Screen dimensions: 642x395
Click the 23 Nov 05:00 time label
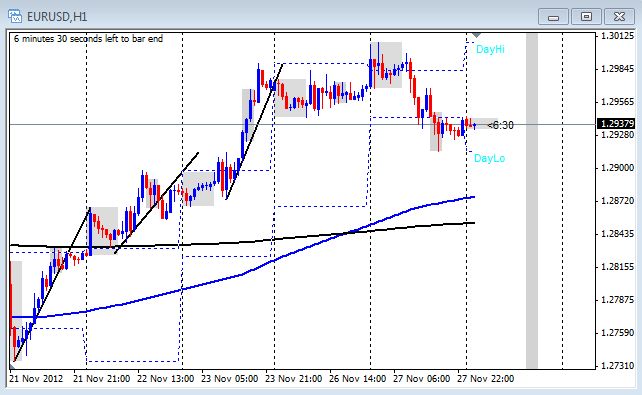point(230,379)
